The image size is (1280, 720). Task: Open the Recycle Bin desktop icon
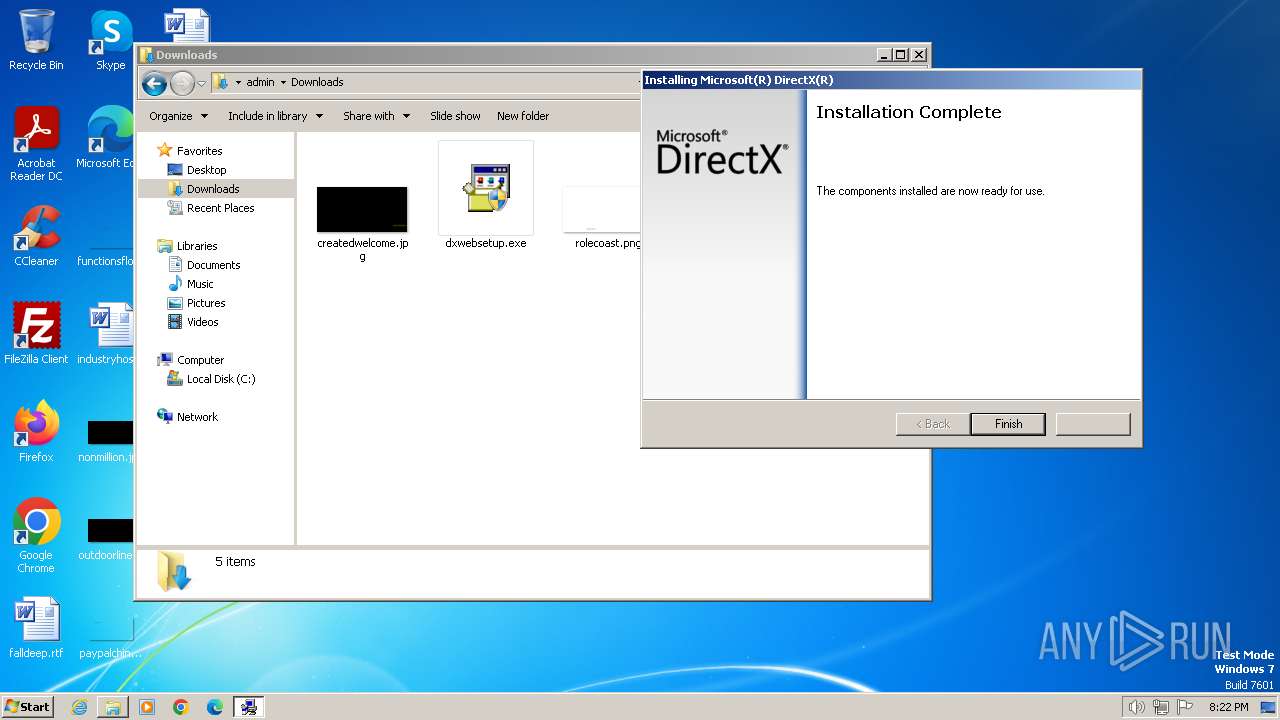point(36,40)
